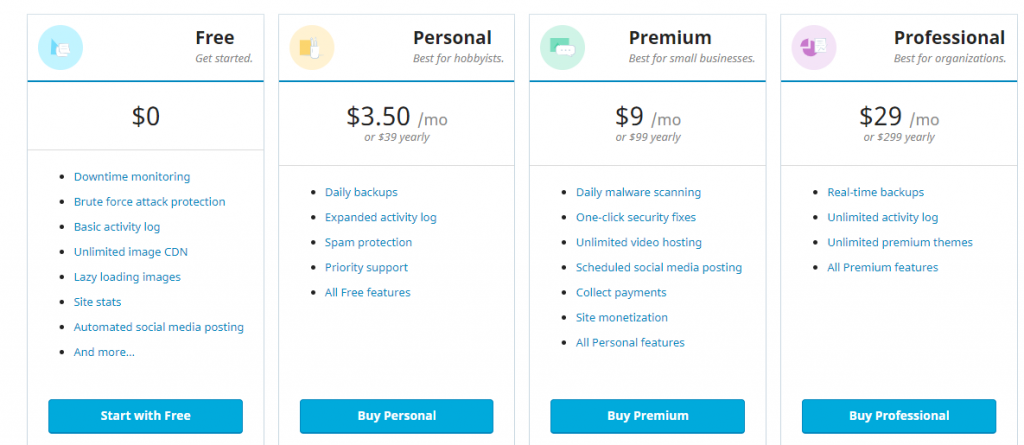Open the Unlimited premium themes link
The height and width of the screenshot is (445, 1024).
coord(899,242)
